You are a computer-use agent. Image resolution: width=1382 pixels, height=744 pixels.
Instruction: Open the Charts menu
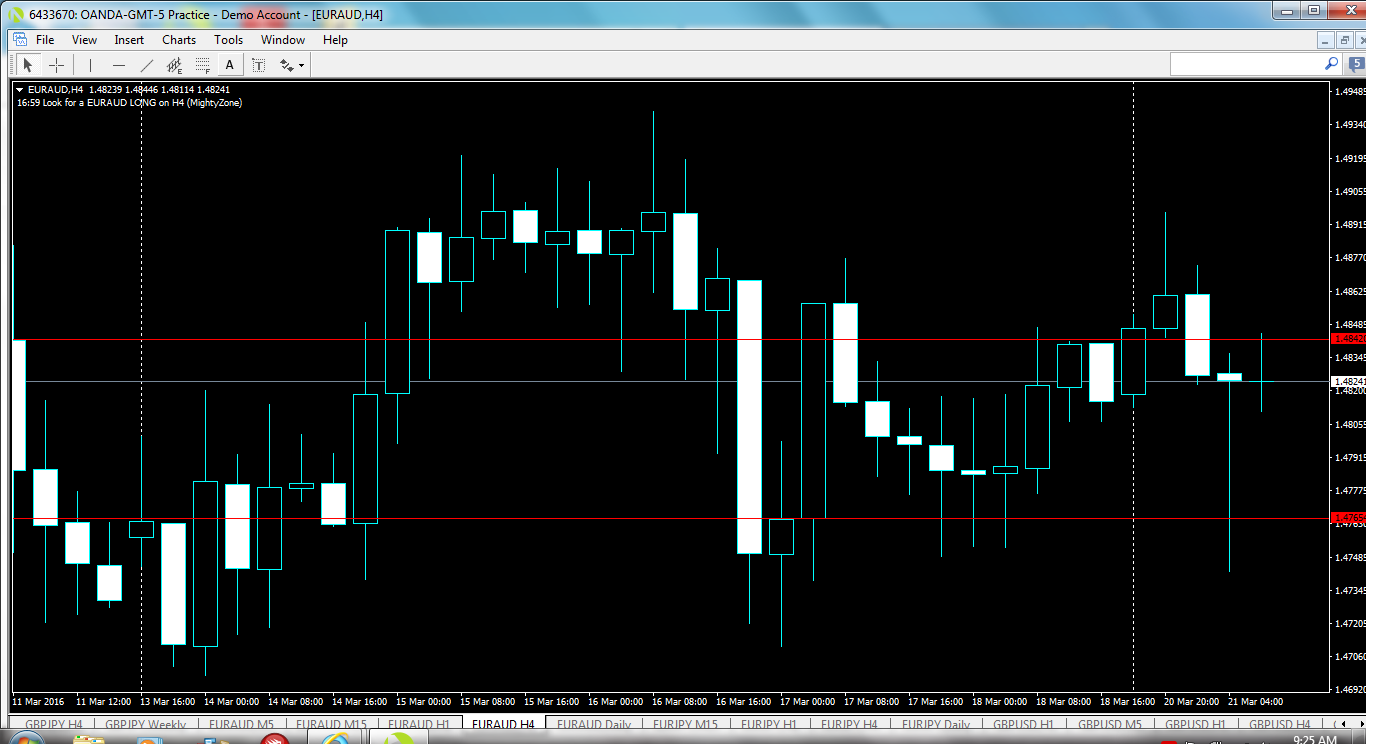[x=179, y=40]
